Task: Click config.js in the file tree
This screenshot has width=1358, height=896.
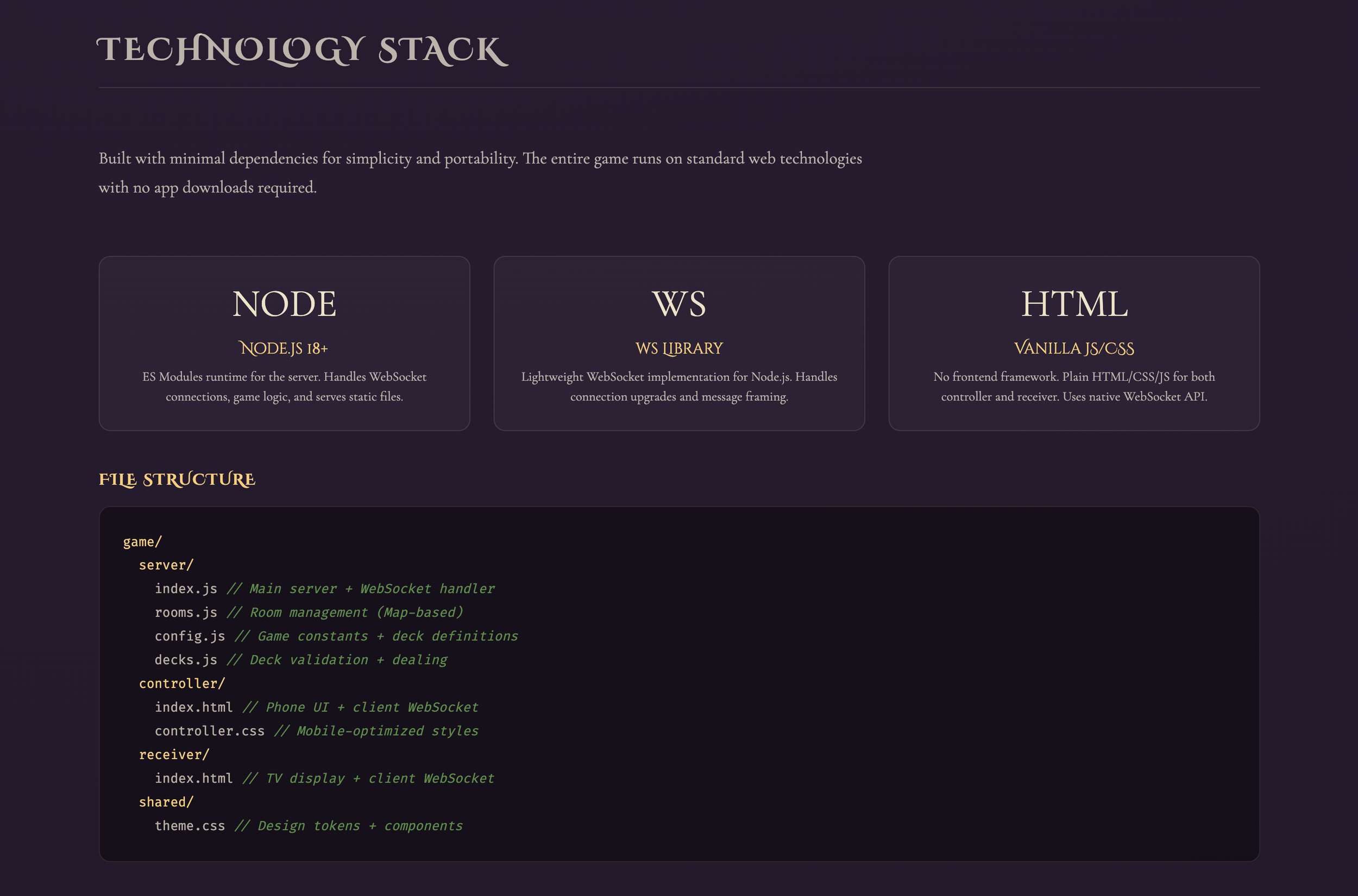Action: tap(190, 636)
